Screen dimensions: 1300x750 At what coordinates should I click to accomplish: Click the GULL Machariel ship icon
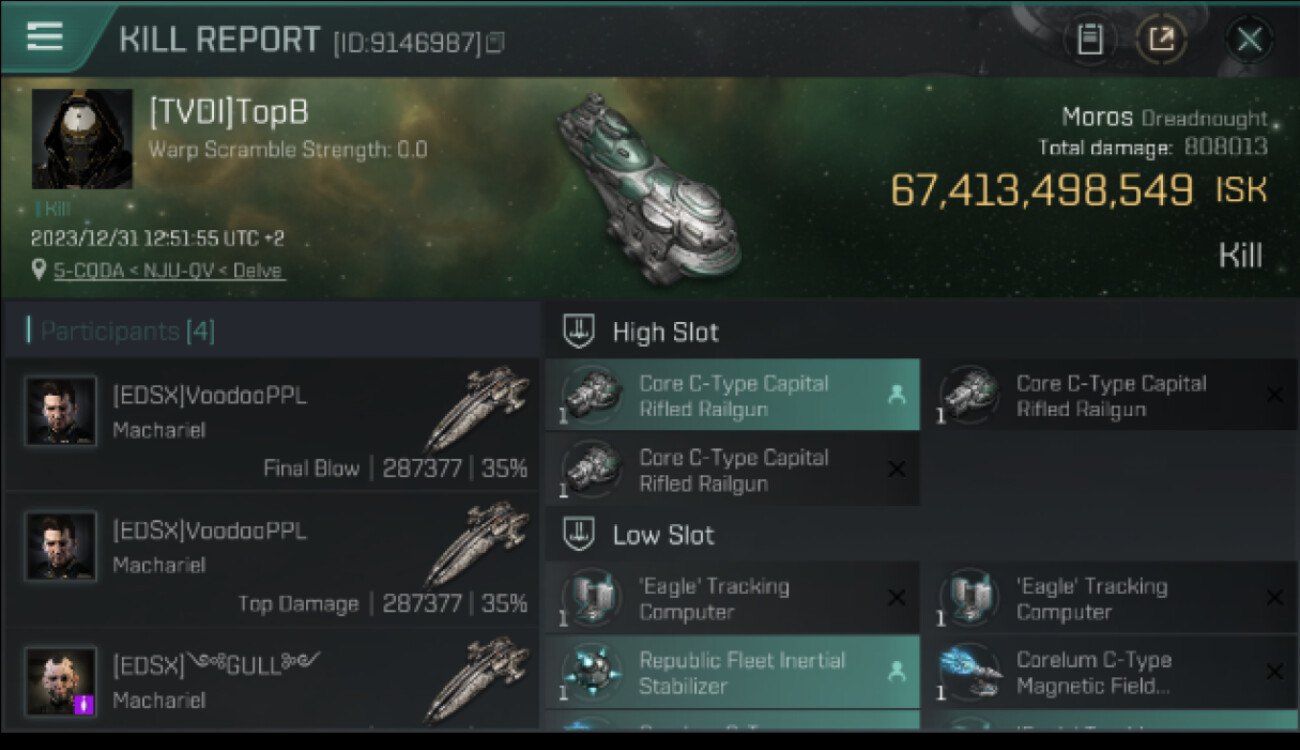click(x=477, y=680)
